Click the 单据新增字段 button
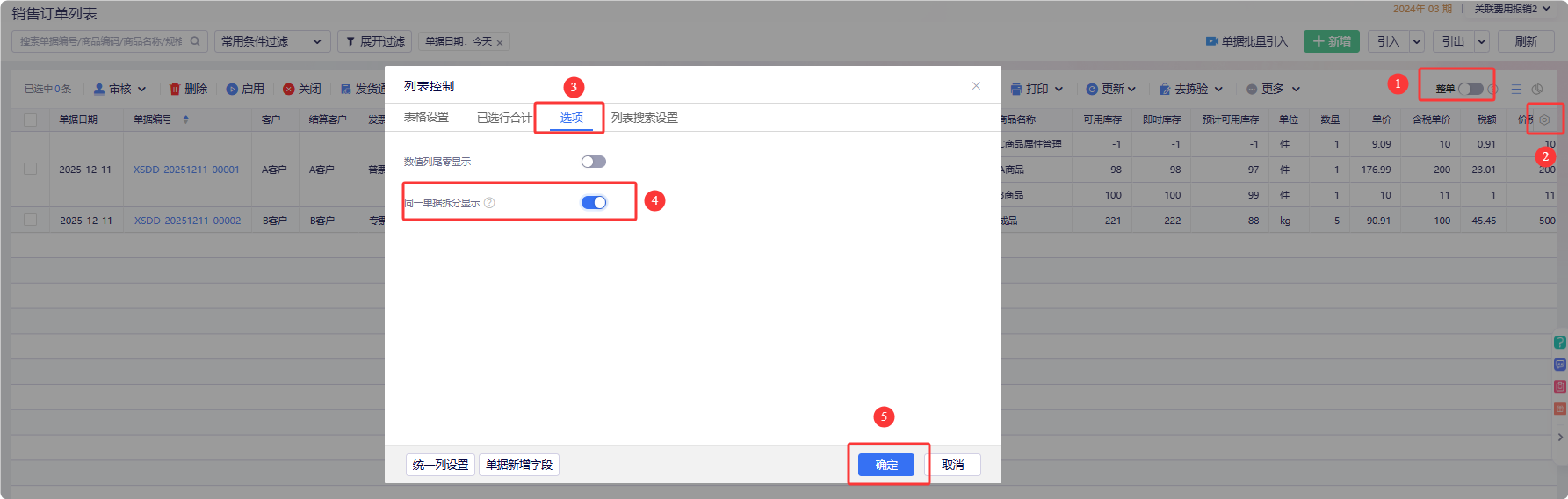 tap(519, 465)
